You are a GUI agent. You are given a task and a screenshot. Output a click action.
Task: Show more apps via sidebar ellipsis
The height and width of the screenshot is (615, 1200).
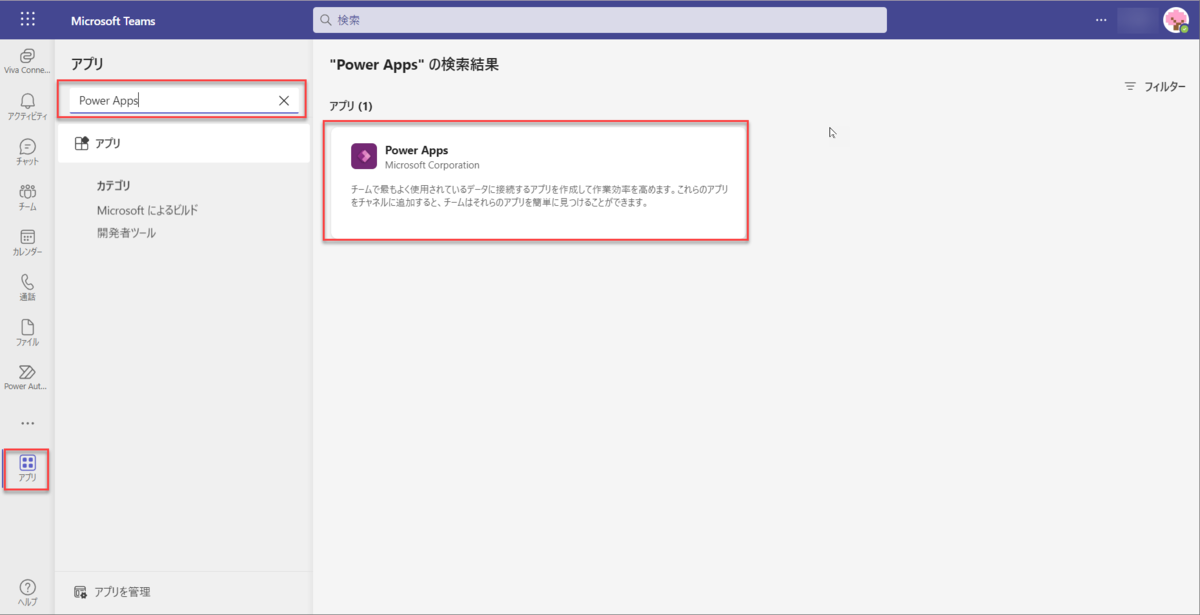28,423
